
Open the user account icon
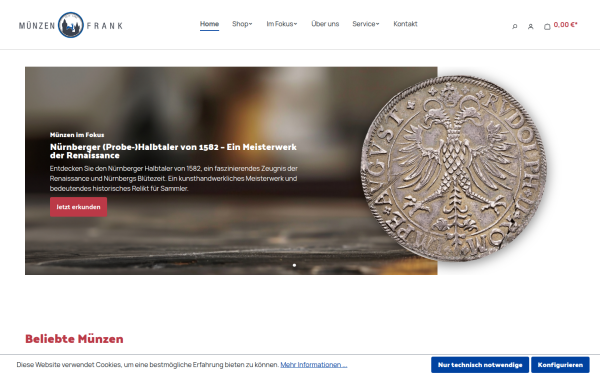[530, 26]
